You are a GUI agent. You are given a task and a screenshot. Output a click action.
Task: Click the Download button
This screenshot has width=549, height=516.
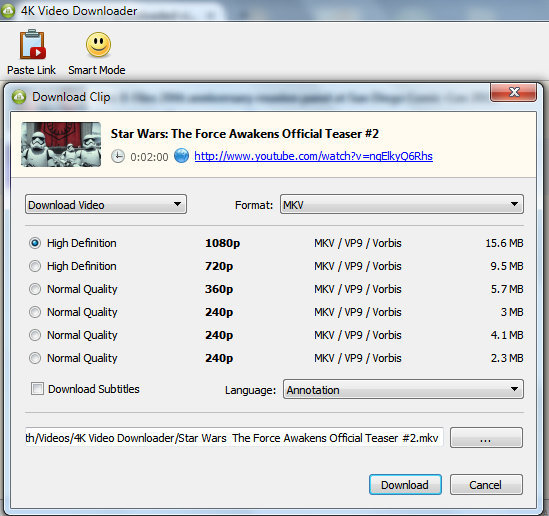pos(405,485)
